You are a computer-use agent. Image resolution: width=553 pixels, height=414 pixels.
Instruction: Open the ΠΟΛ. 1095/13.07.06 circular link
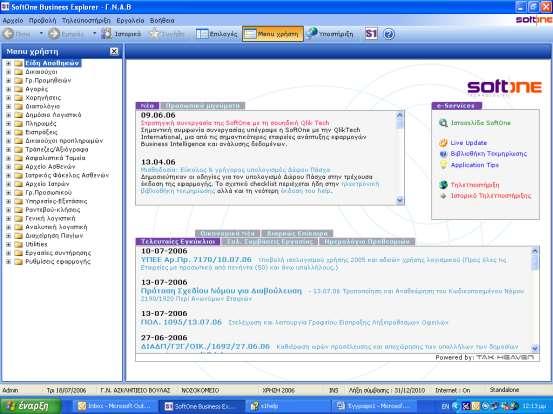click(x=181, y=322)
